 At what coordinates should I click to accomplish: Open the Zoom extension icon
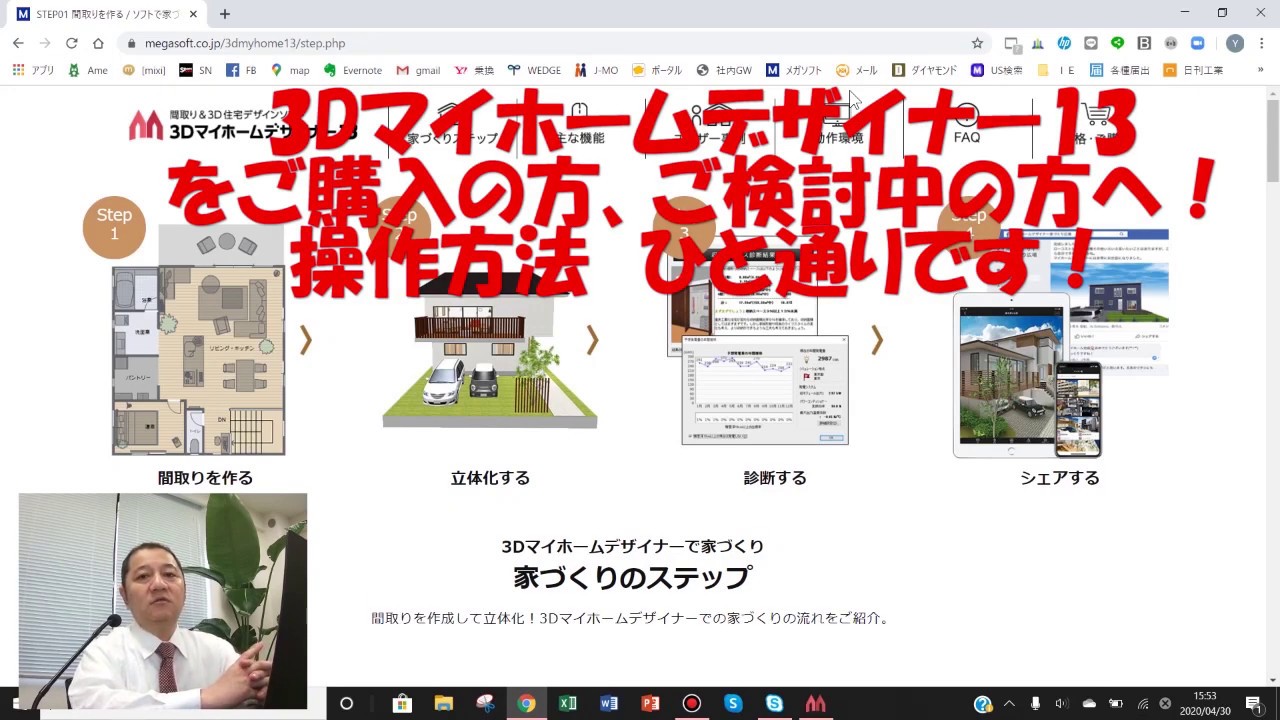pos(1197,43)
